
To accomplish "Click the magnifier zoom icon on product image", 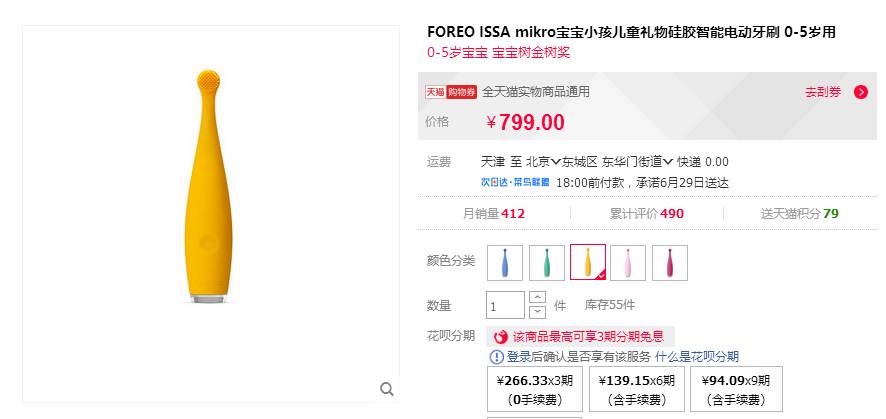I will [387, 389].
